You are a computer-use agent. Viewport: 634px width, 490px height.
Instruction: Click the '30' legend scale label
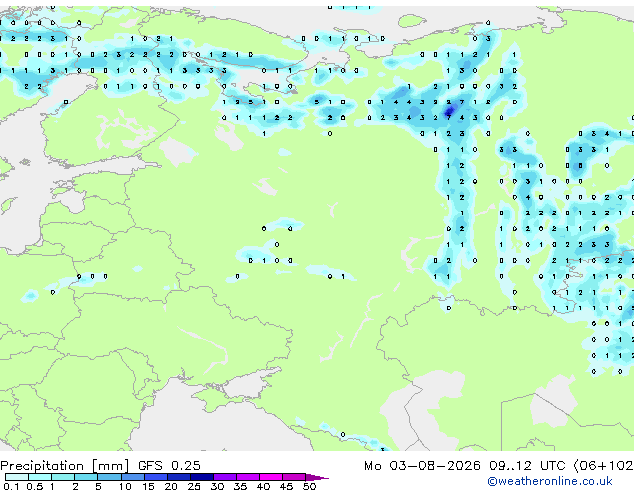tap(217, 486)
